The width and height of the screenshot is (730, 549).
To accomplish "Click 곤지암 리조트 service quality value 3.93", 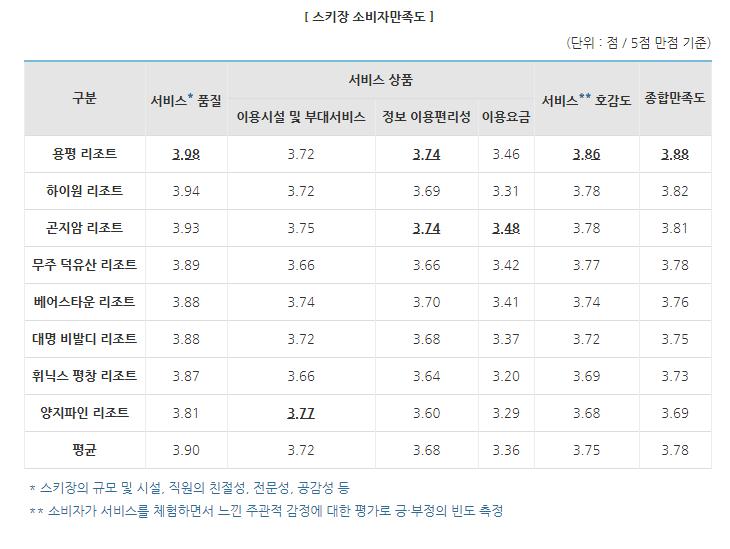I will (186, 229).
